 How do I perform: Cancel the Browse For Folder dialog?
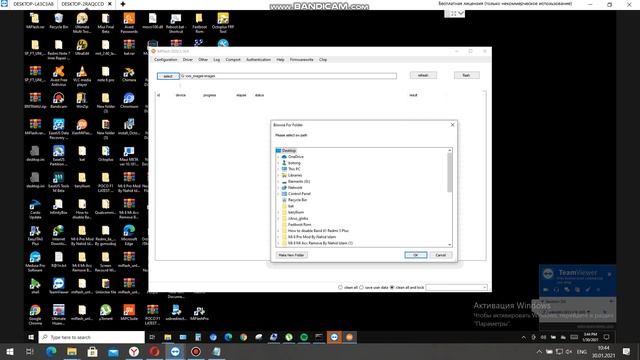pos(441,255)
